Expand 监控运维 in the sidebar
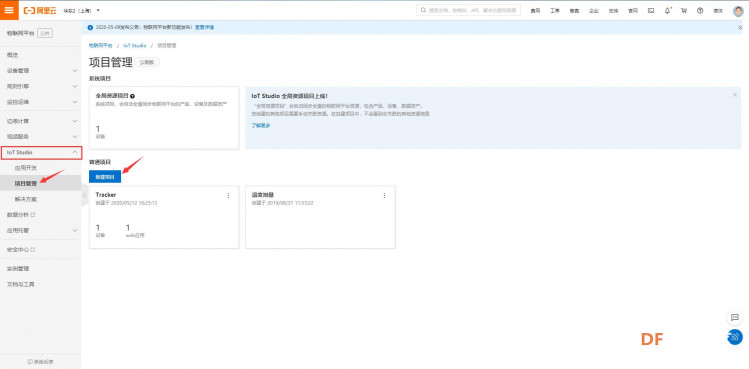749x369 pixels. click(x=41, y=102)
